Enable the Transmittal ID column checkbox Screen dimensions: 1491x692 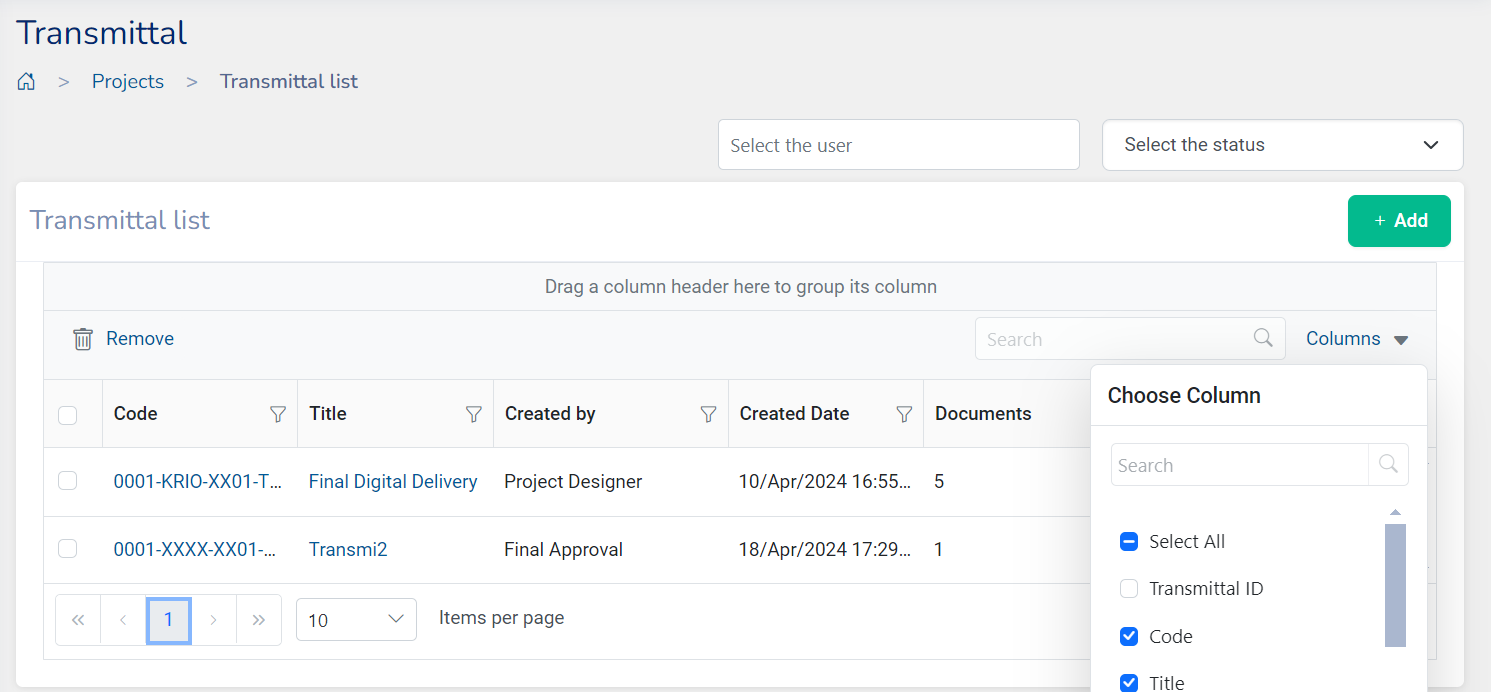(1129, 589)
